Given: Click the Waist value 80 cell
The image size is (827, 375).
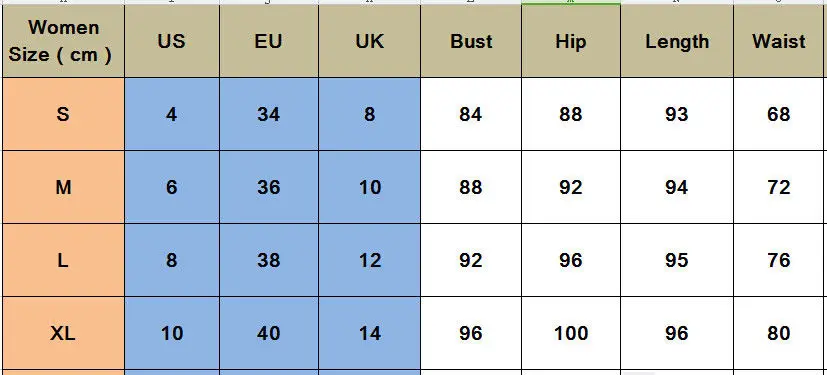Looking at the screenshot, I should click(781, 333).
